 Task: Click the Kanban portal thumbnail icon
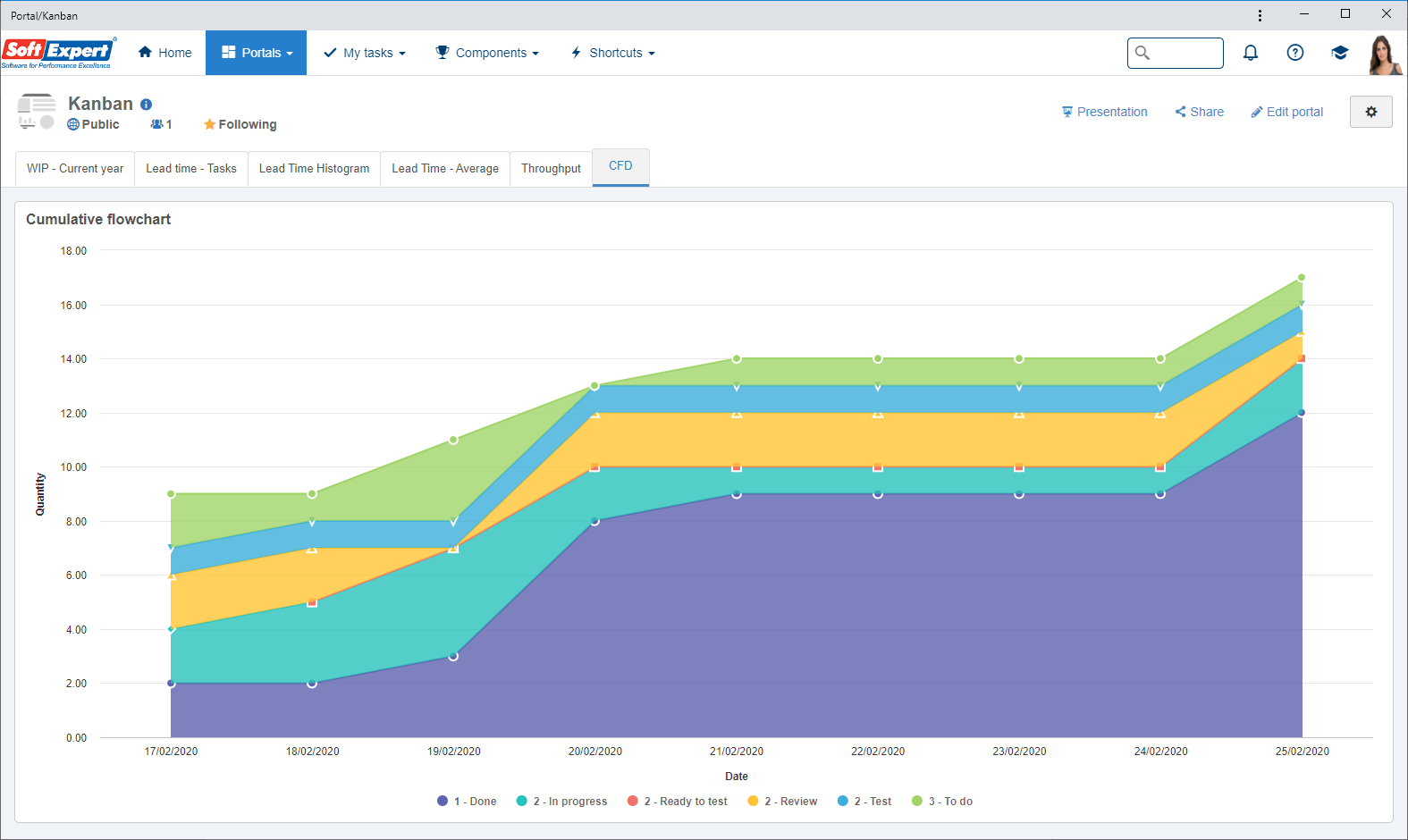pos(37,112)
